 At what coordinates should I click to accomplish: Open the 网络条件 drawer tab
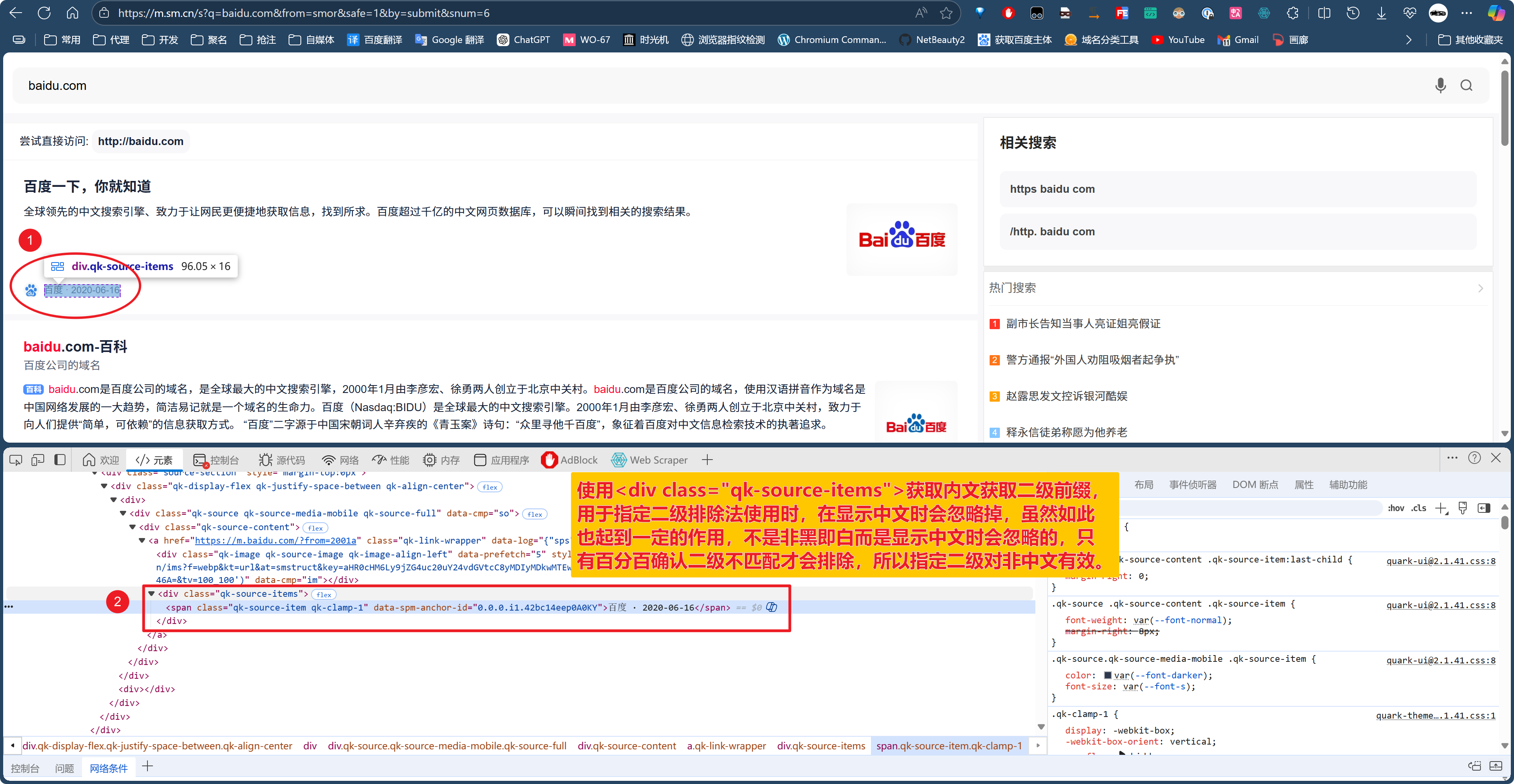coord(108,768)
